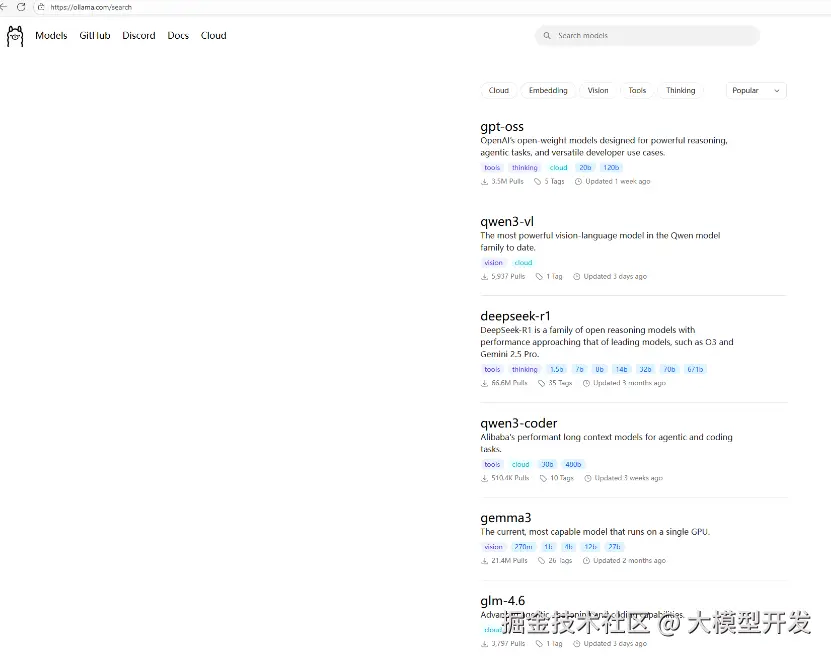Open the qwen3-vl model page

point(507,221)
